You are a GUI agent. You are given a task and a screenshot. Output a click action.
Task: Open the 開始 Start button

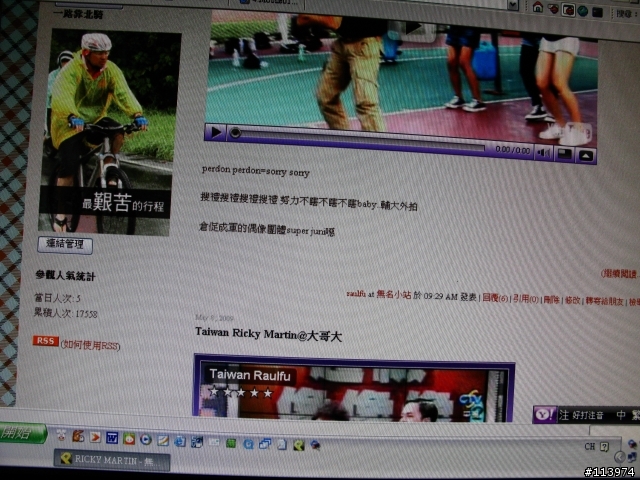[x=22, y=433]
